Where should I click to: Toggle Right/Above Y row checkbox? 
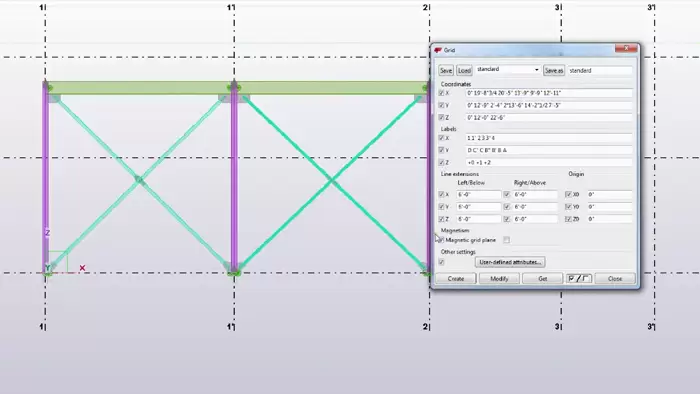point(507,207)
